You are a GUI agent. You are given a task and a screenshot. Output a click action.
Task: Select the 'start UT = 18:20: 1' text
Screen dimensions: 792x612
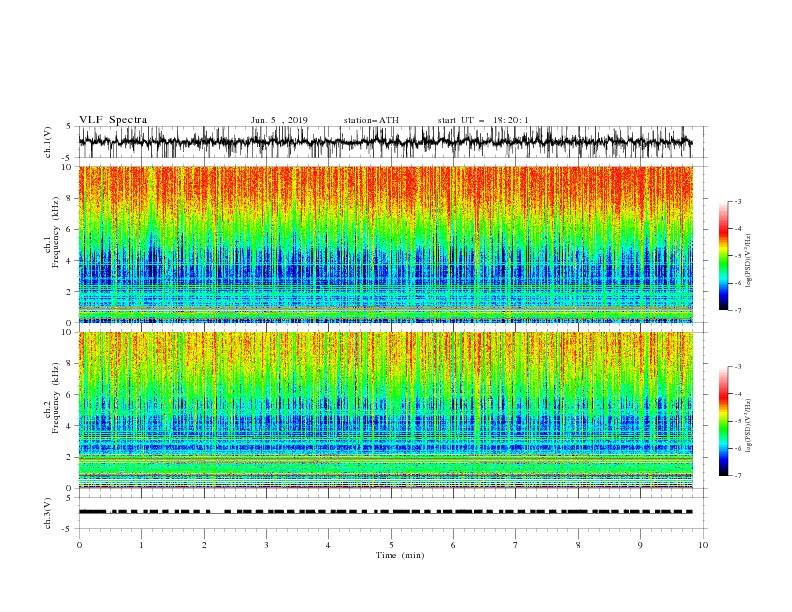(x=483, y=120)
